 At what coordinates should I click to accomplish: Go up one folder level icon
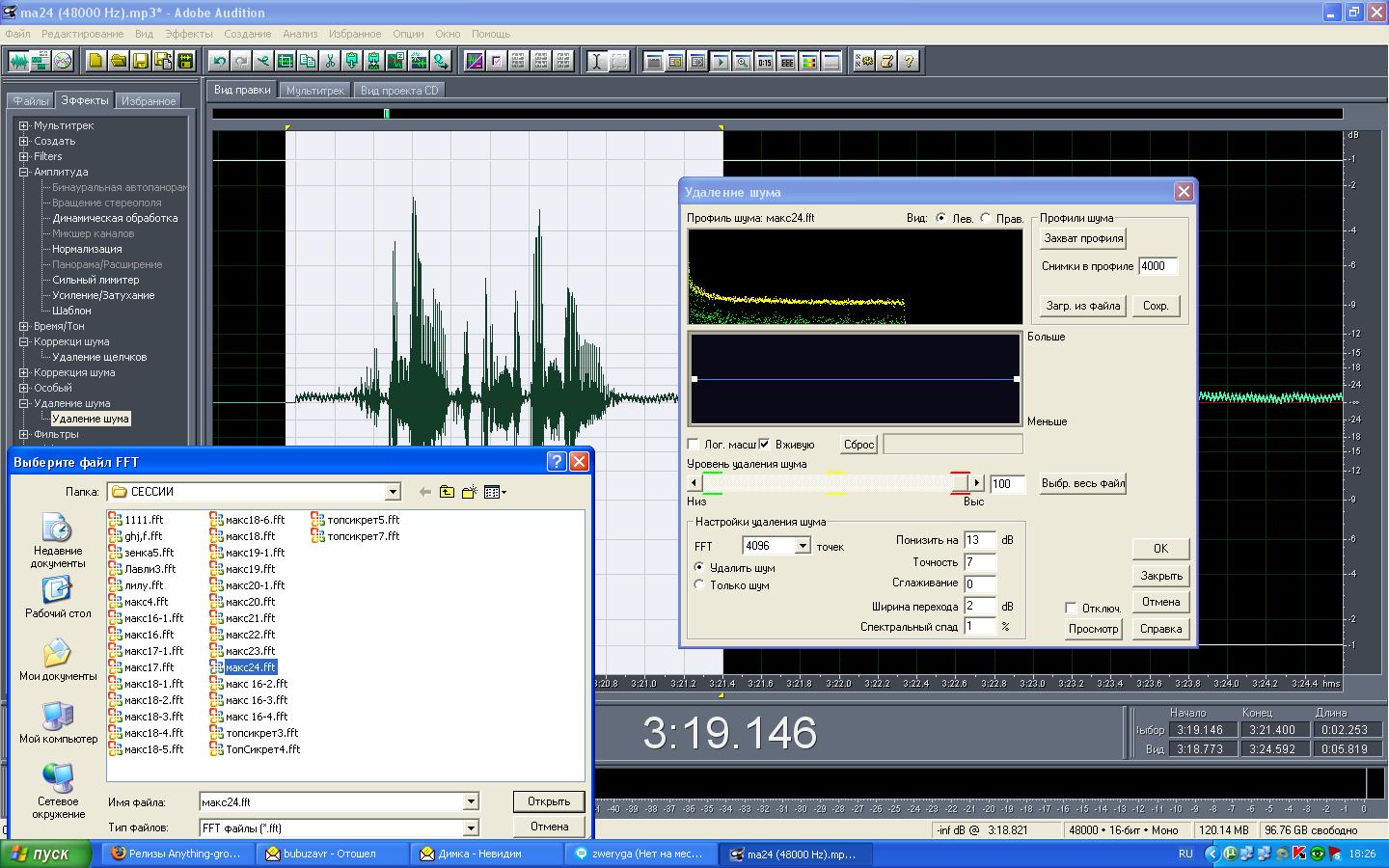pyautogui.click(x=447, y=492)
